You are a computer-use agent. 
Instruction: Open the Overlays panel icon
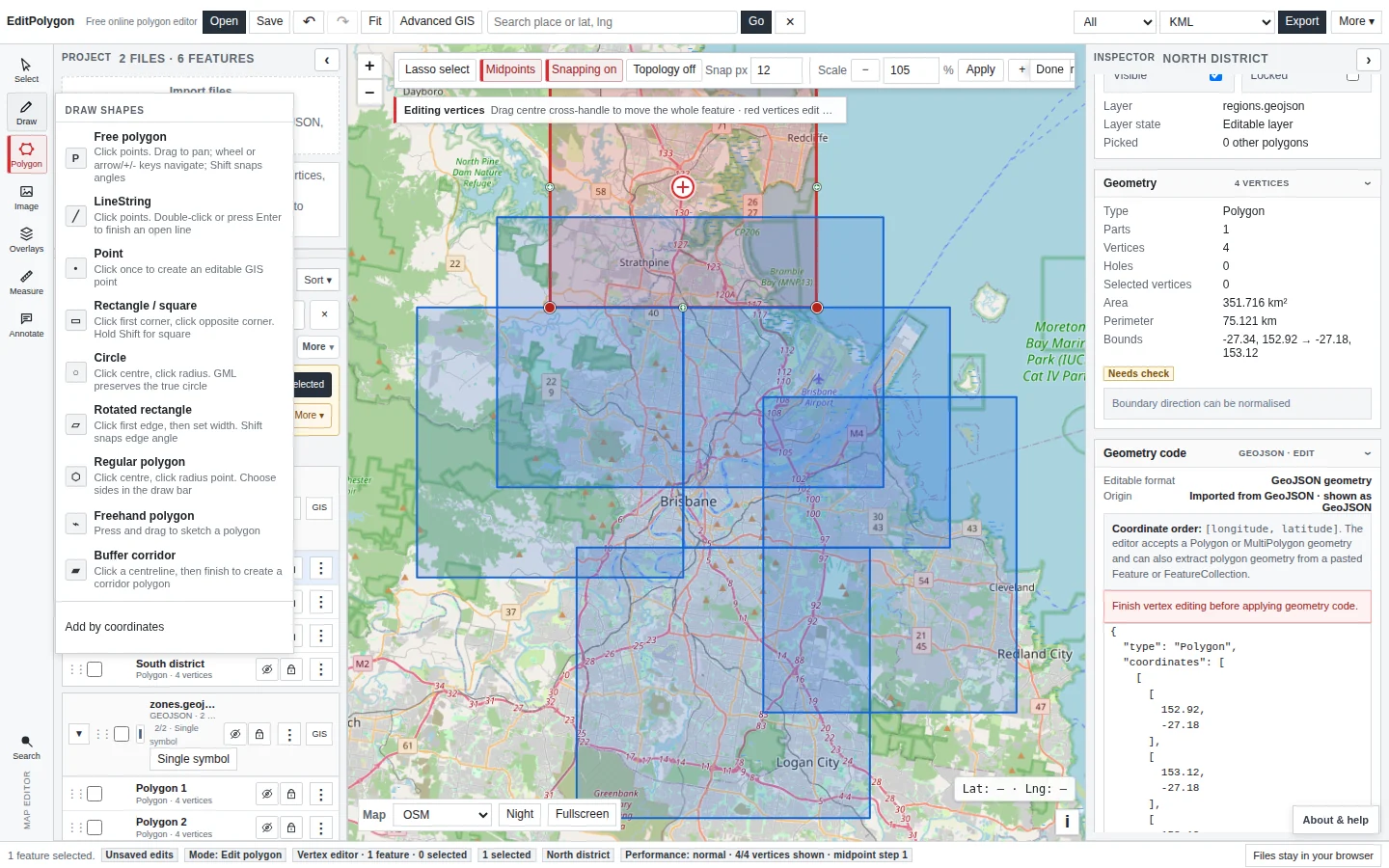click(26, 239)
